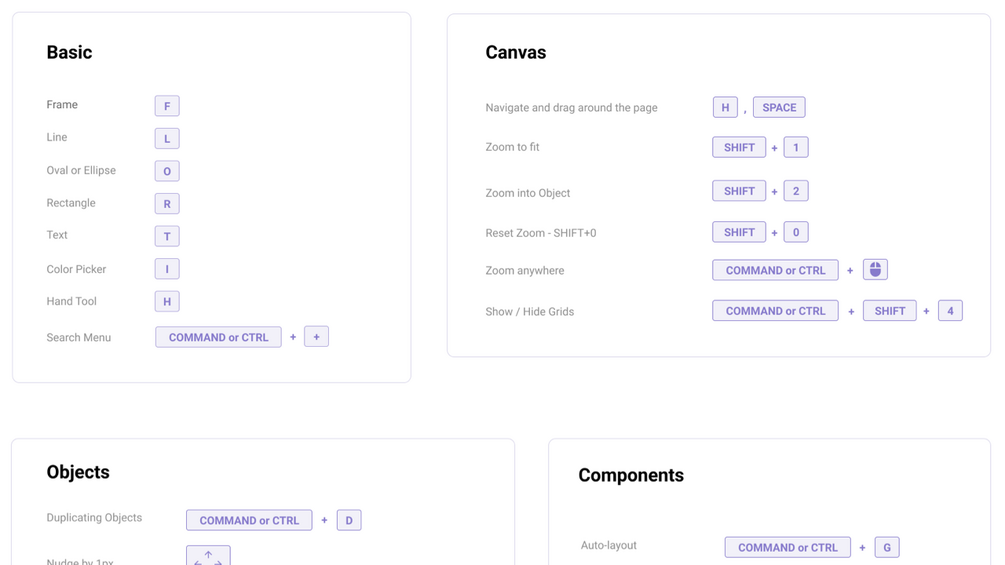Screen dimensions: 1005x565
Task: Click the O key for Oval or Ellipse
Action: [167, 171]
